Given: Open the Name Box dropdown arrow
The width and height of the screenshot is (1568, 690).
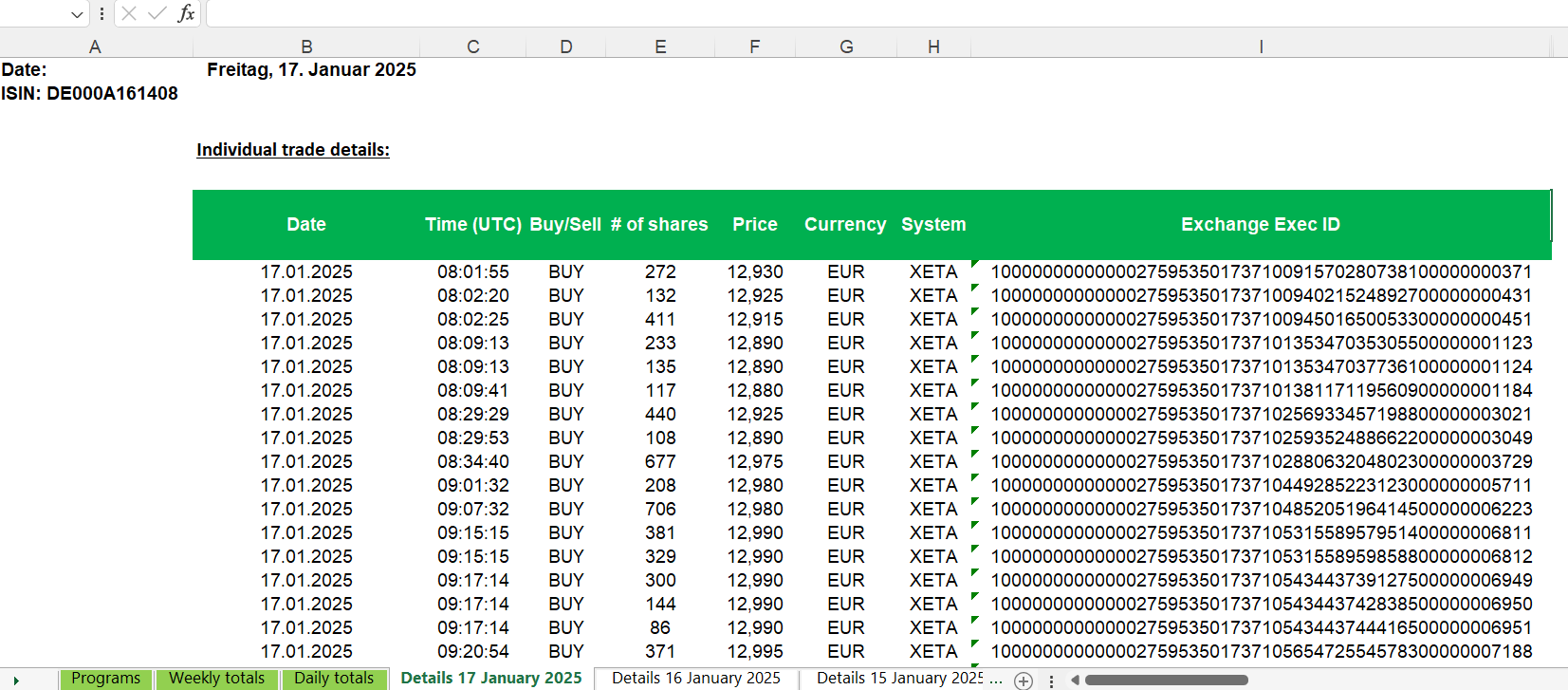Looking at the screenshot, I should pyautogui.click(x=77, y=14).
